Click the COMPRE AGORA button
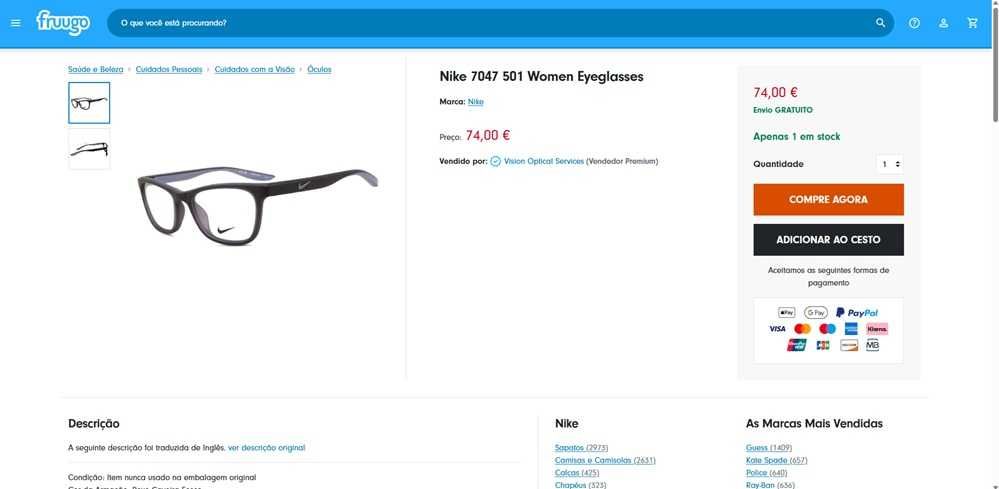The height and width of the screenshot is (489, 999). coord(828,199)
